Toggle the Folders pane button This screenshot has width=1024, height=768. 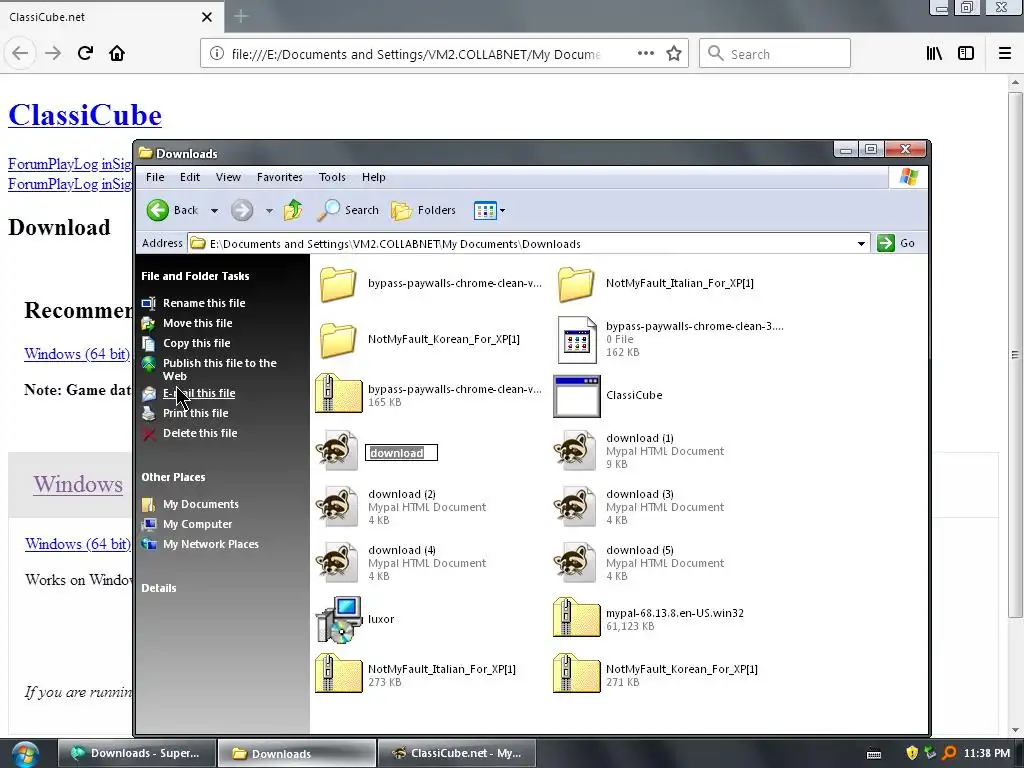coord(423,210)
